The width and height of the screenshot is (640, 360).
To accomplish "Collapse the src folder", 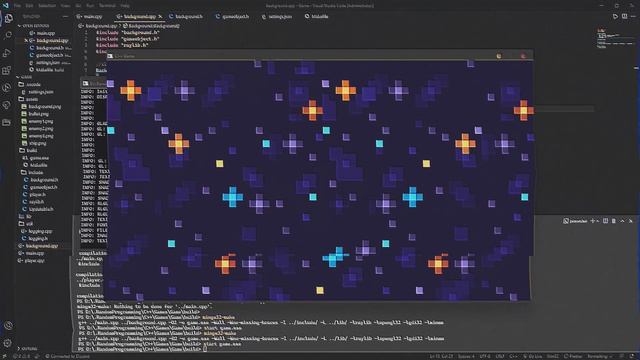I will [x=27, y=224].
